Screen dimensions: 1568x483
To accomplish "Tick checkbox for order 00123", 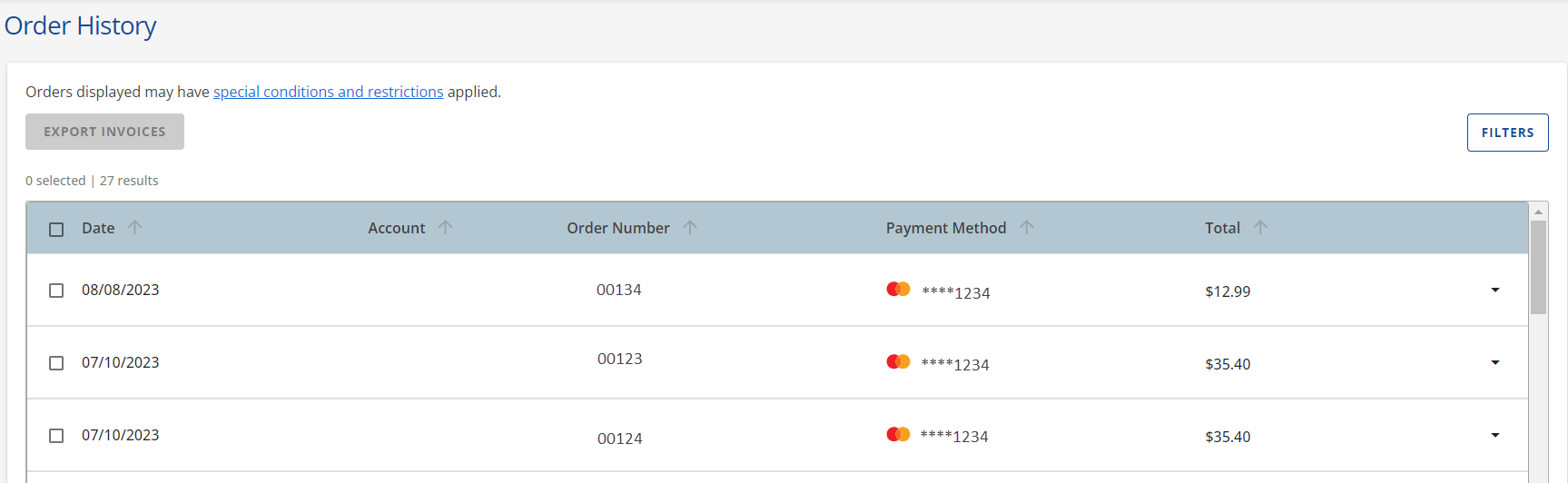I will pyautogui.click(x=56, y=363).
